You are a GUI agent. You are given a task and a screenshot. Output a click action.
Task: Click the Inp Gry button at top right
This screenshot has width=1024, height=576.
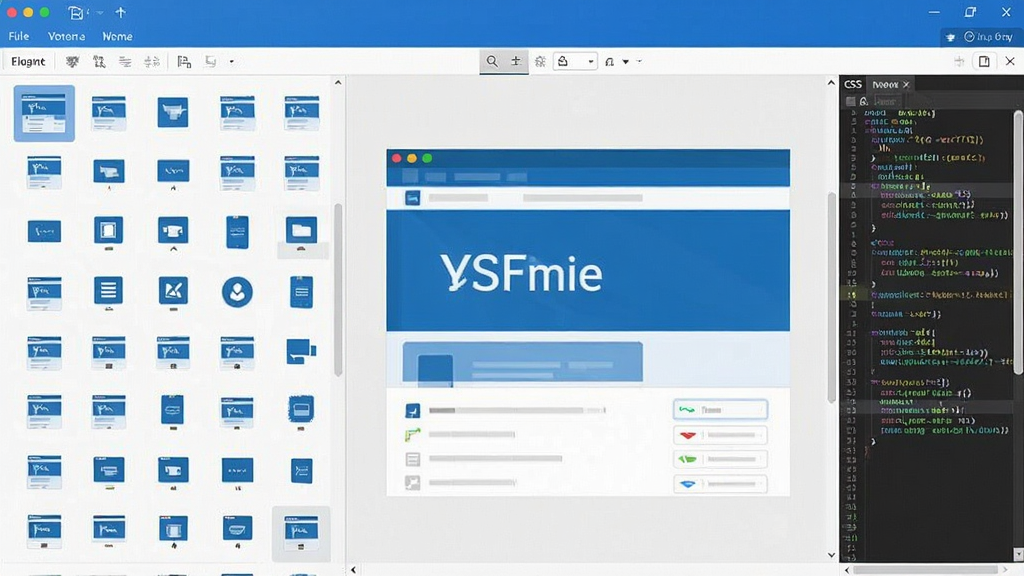(x=987, y=37)
